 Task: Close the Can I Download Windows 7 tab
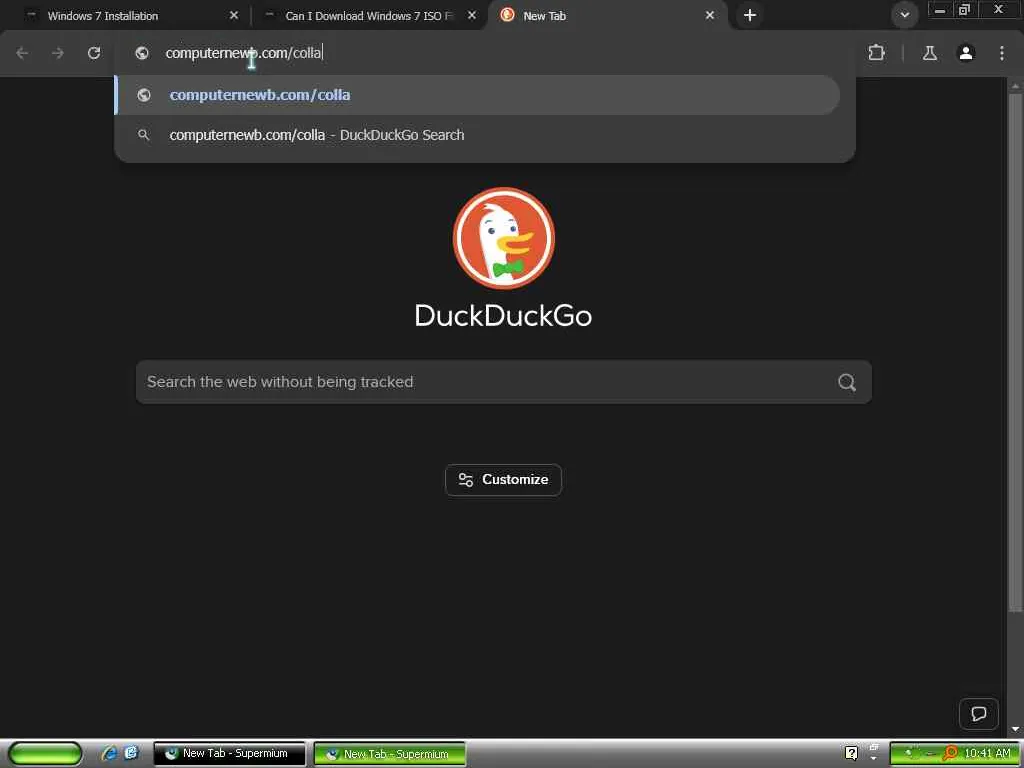472,15
